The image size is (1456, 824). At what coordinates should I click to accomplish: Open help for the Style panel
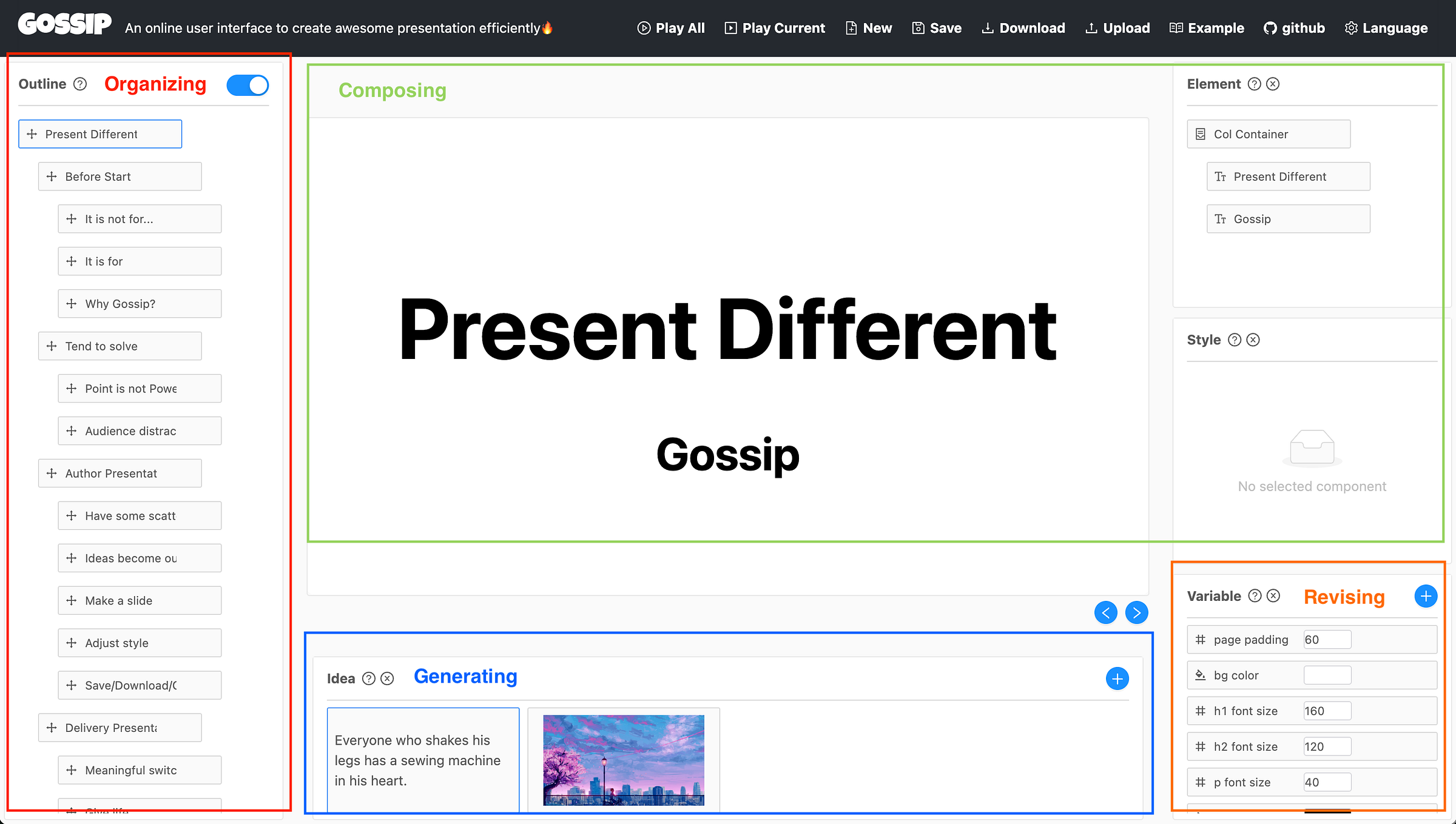(1234, 340)
